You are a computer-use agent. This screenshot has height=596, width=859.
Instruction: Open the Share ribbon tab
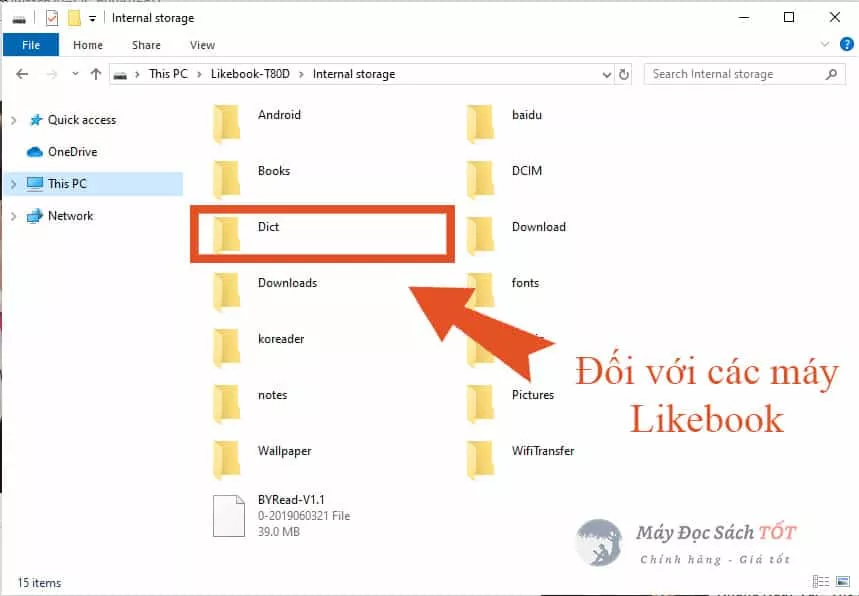(x=146, y=45)
